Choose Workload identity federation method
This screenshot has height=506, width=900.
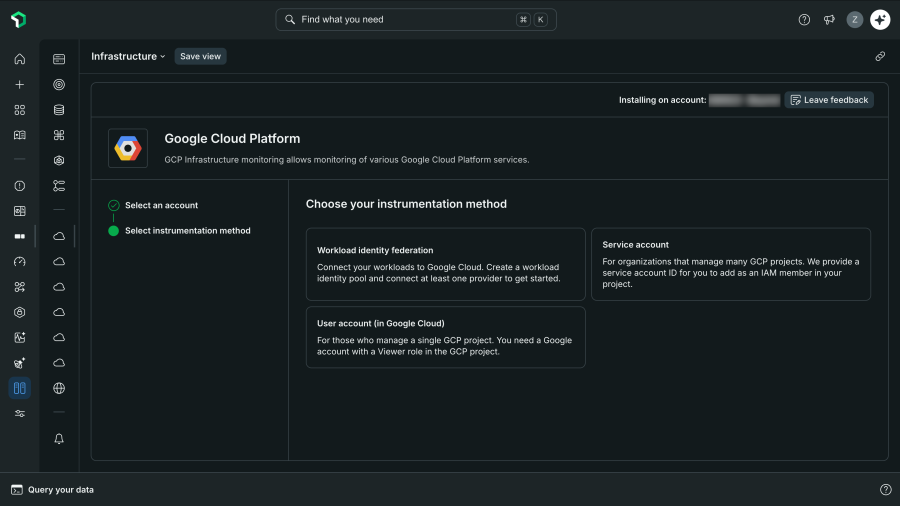pos(445,264)
